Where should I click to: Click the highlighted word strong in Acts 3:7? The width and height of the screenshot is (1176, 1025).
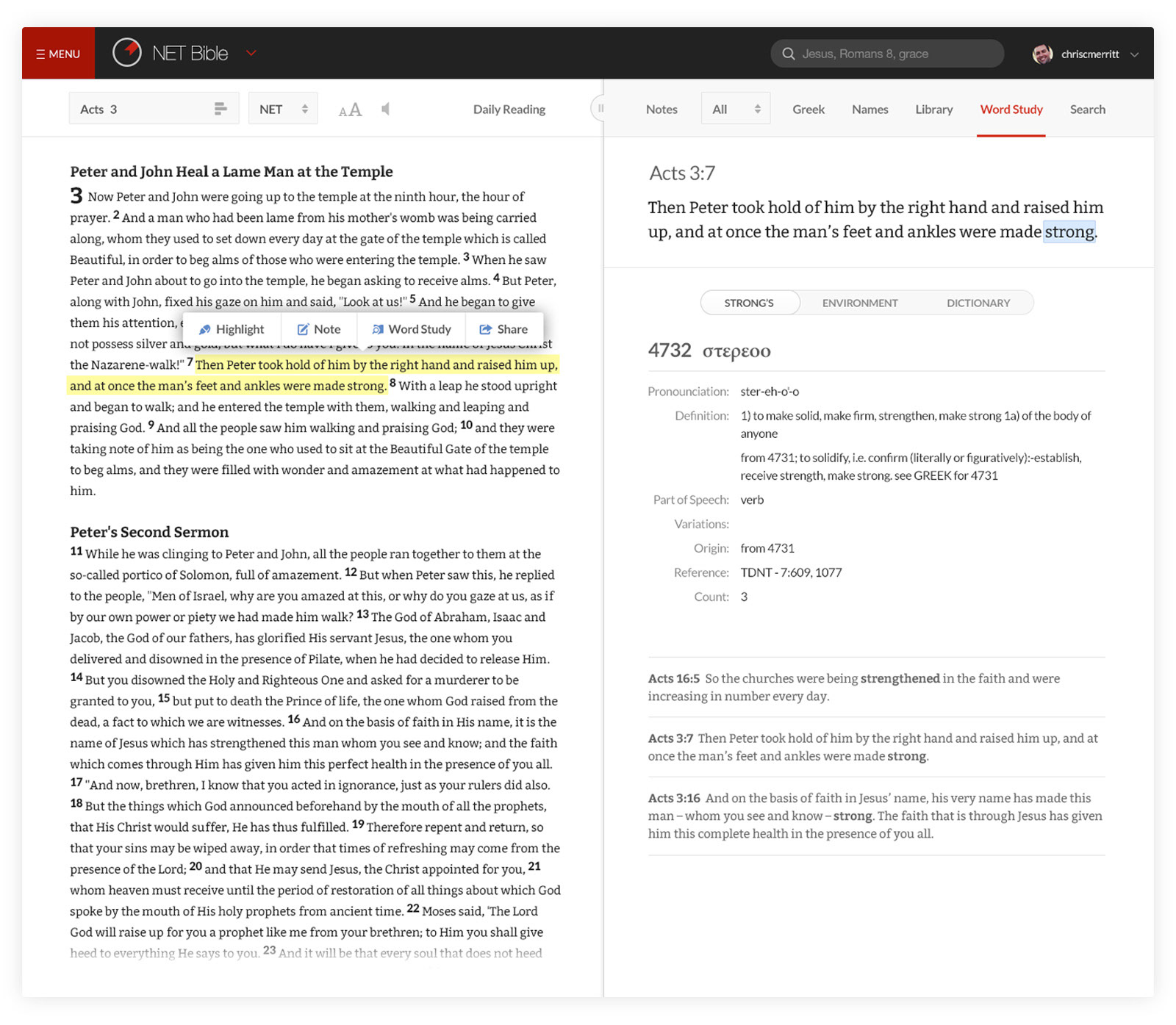point(1069,231)
